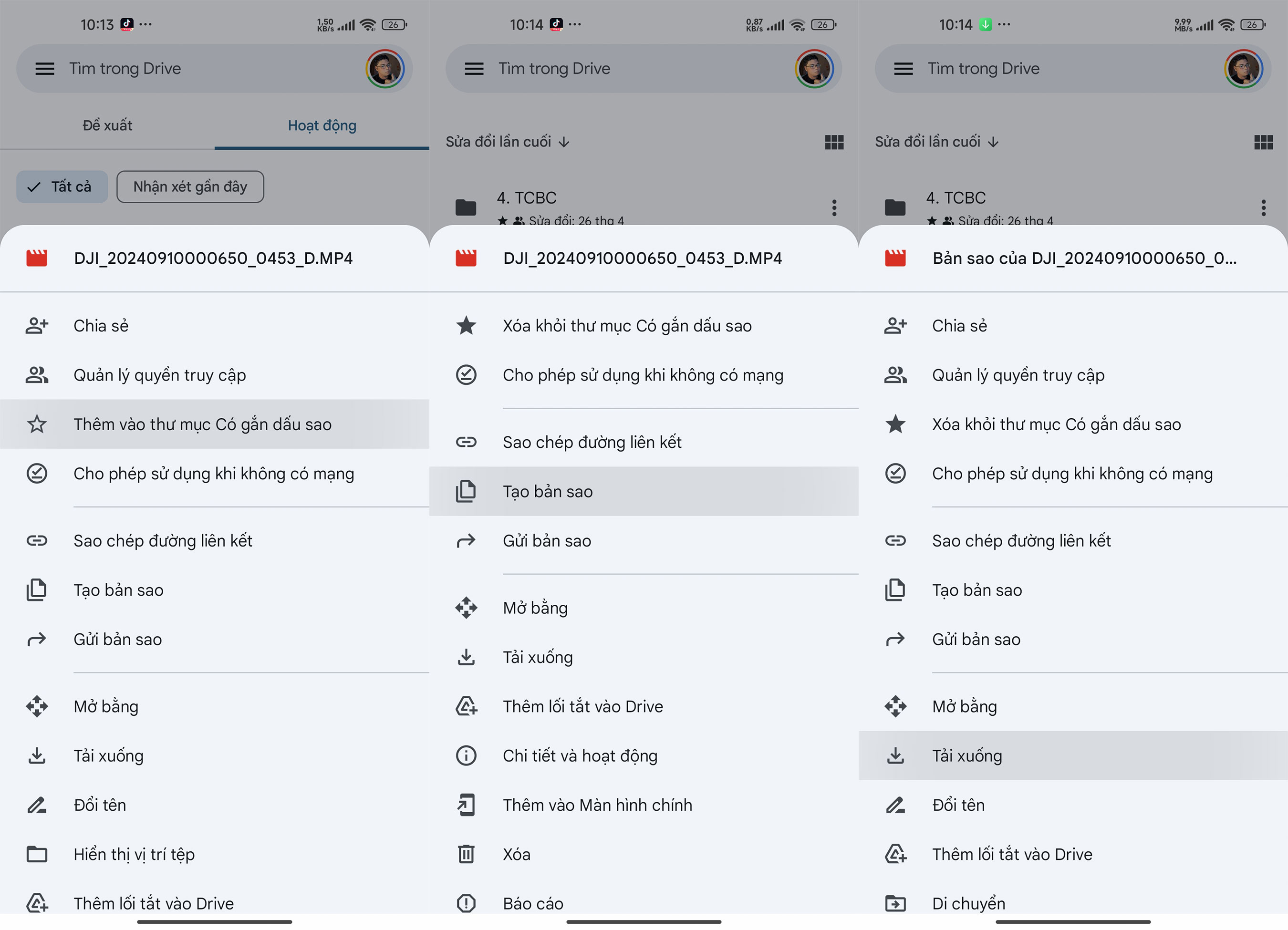
Task: Open the profile avatar in the right screen
Action: (1243, 69)
